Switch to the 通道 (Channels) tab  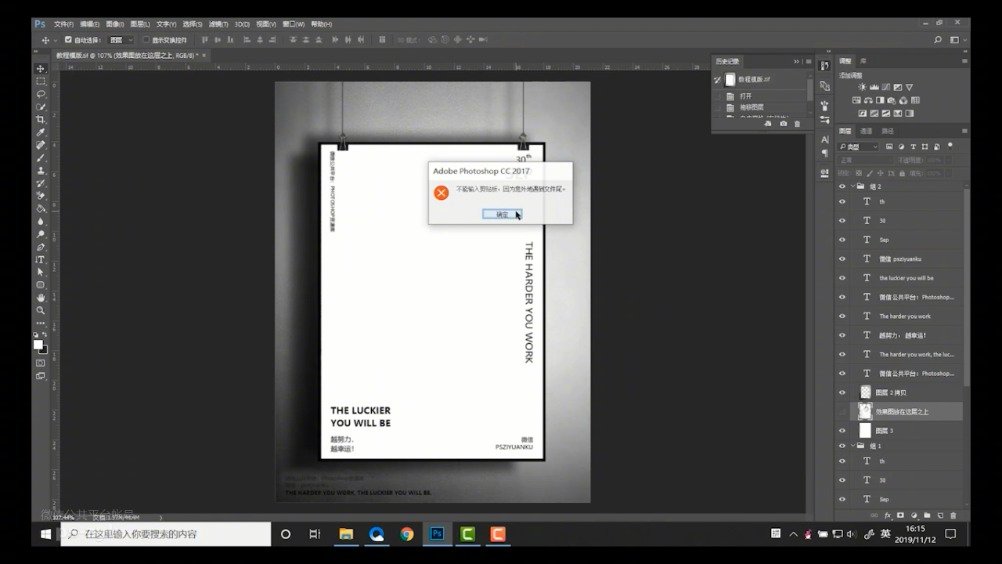click(x=866, y=131)
